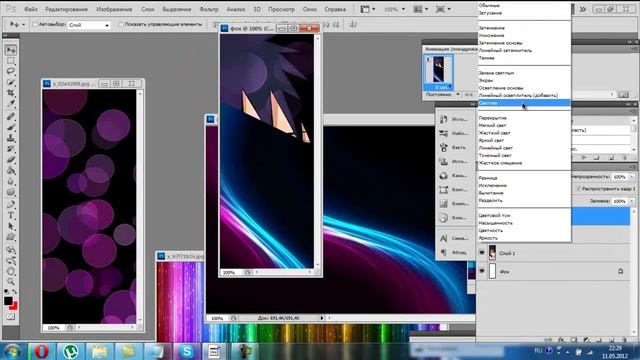Select the Pen tool

click(11, 204)
